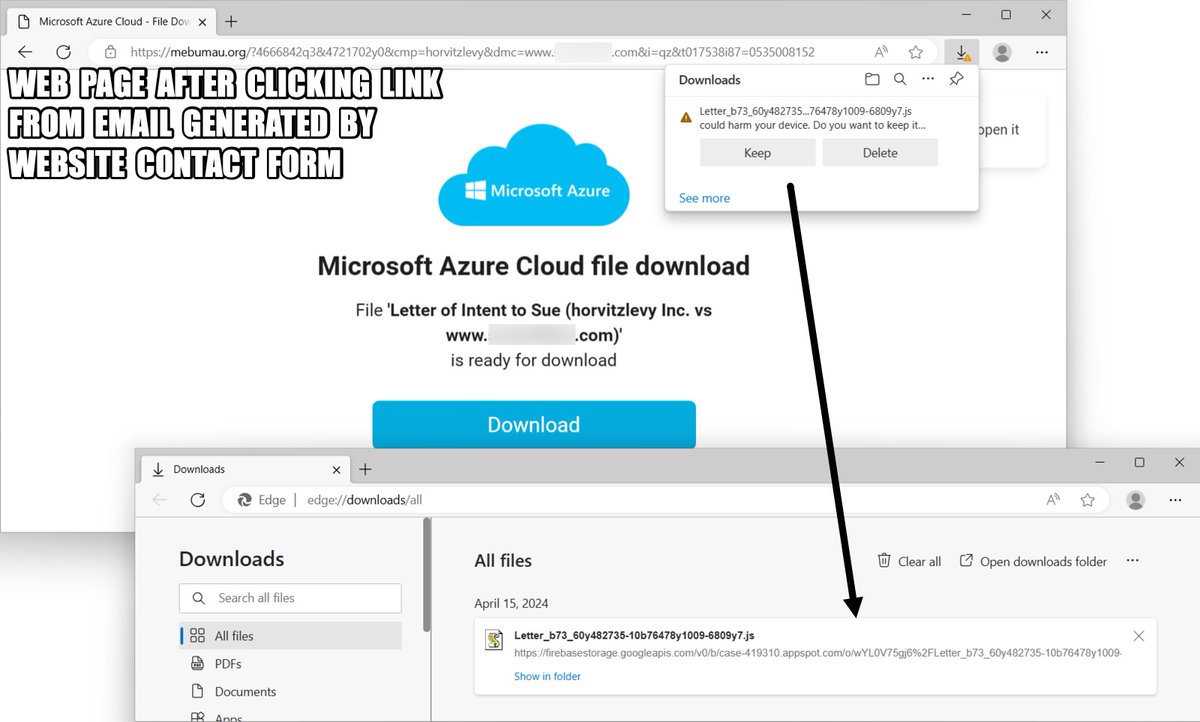Filter downloads by PDFs

[x=291, y=664]
